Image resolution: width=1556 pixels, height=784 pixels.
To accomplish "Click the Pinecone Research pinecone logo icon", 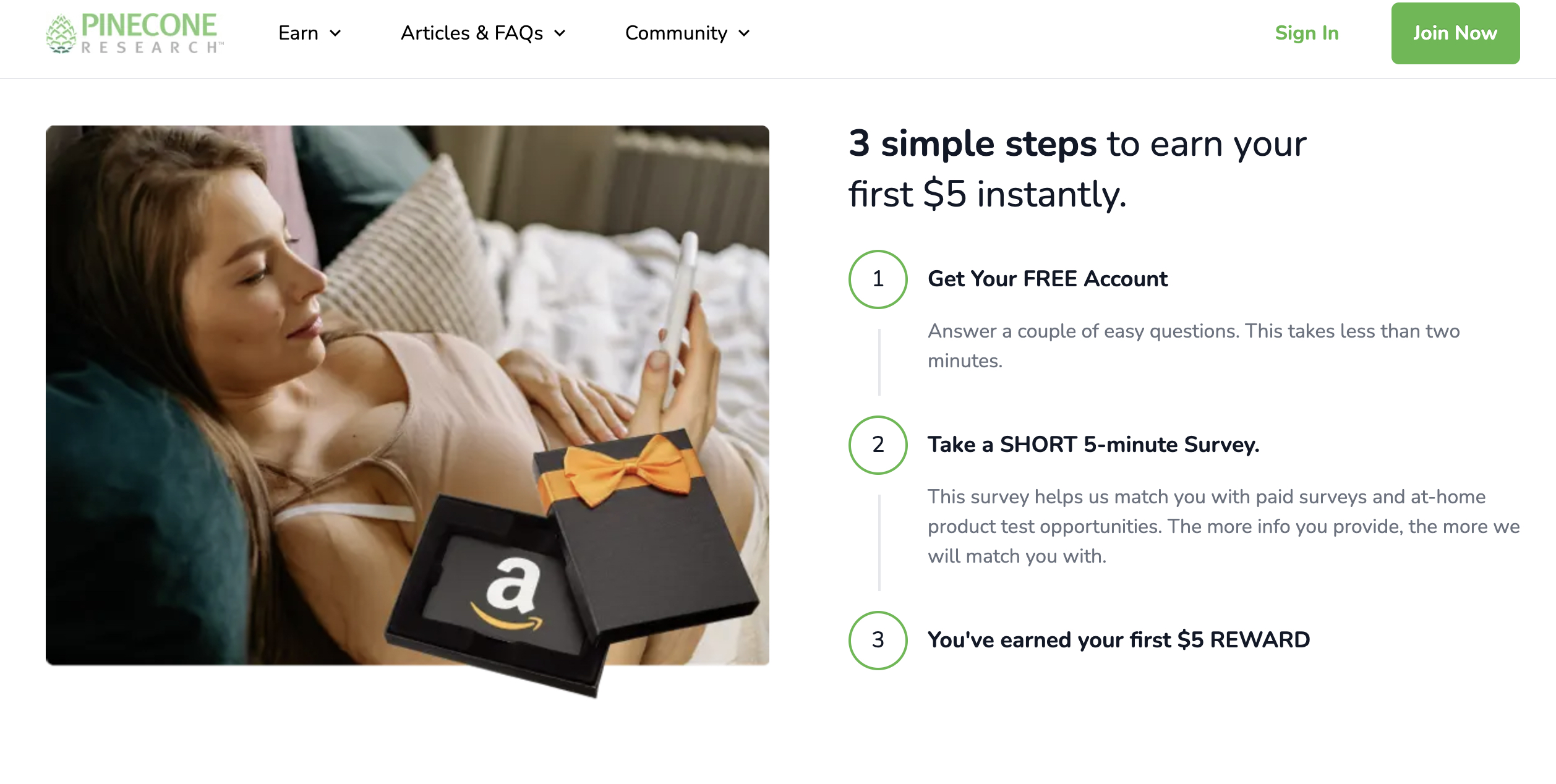I will 61,34.
